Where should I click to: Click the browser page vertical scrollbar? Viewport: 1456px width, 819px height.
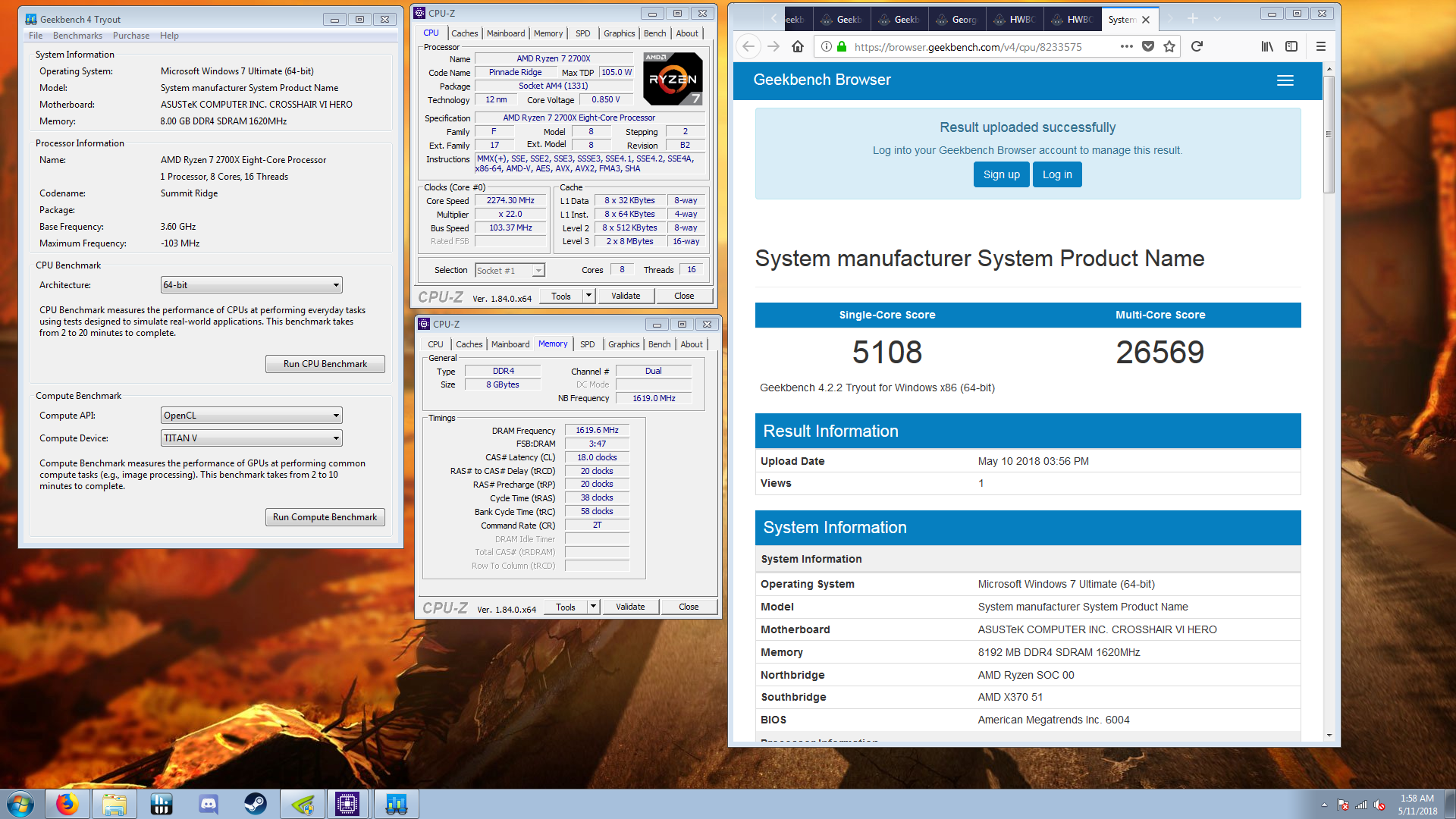[x=1329, y=134]
